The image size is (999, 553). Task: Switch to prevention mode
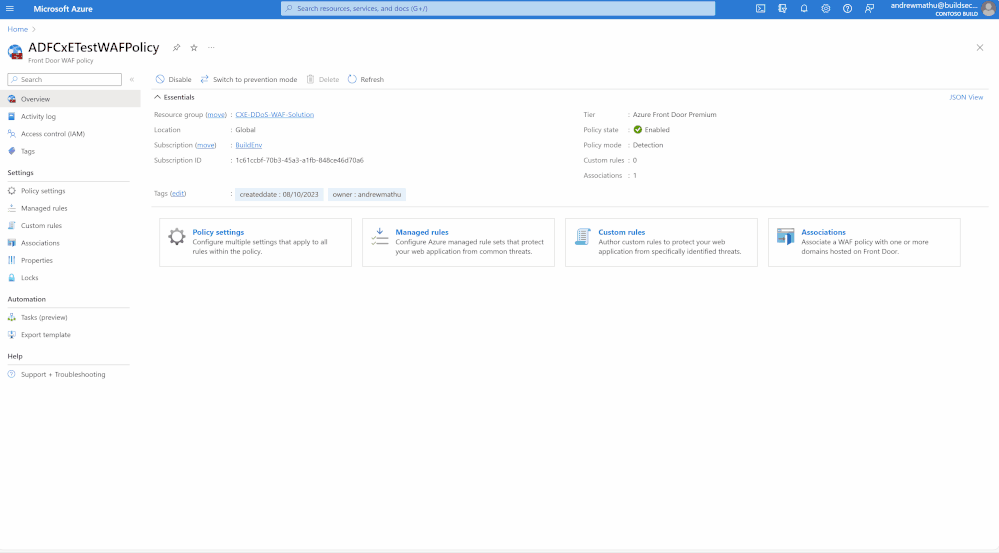pyautogui.click(x=248, y=80)
